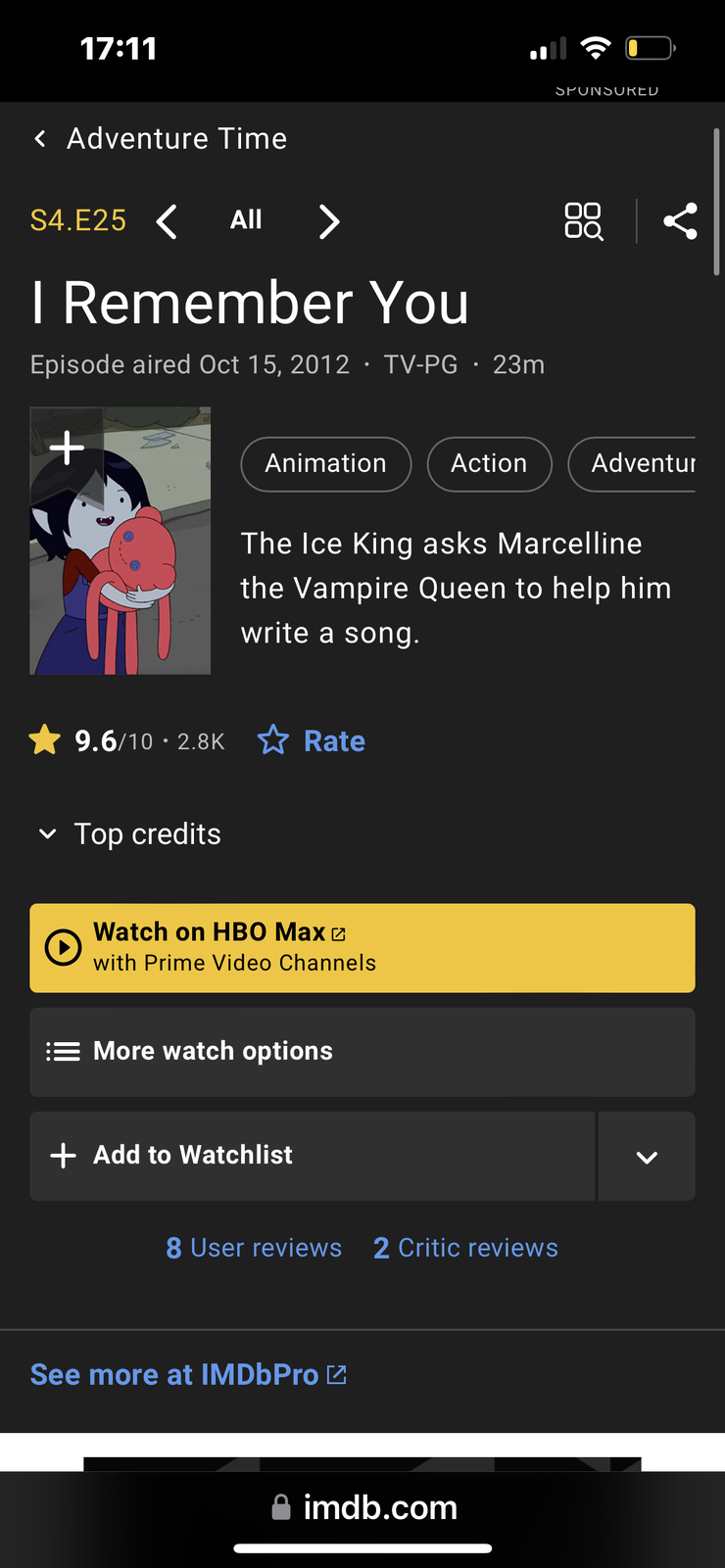The width and height of the screenshot is (725, 1568).
Task: Go to the next episode arrow
Action: point(329,221)
